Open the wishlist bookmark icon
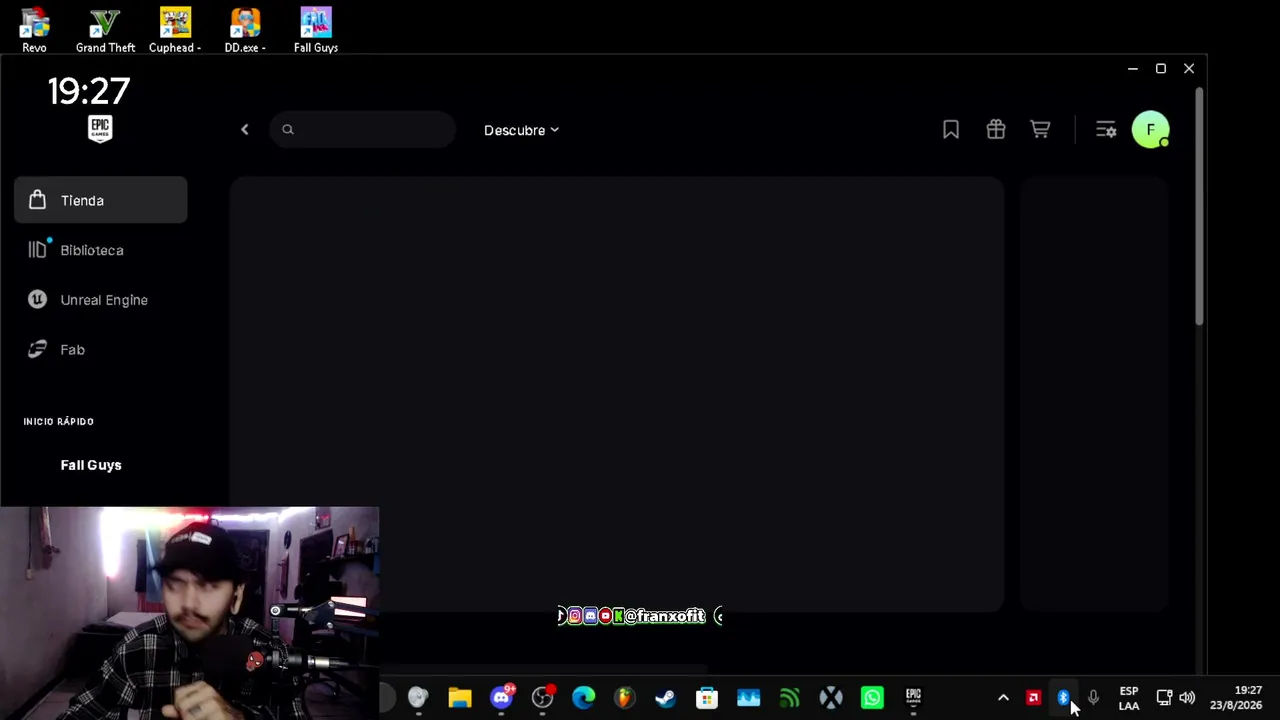1280x720 pixels. coord(951,129)
